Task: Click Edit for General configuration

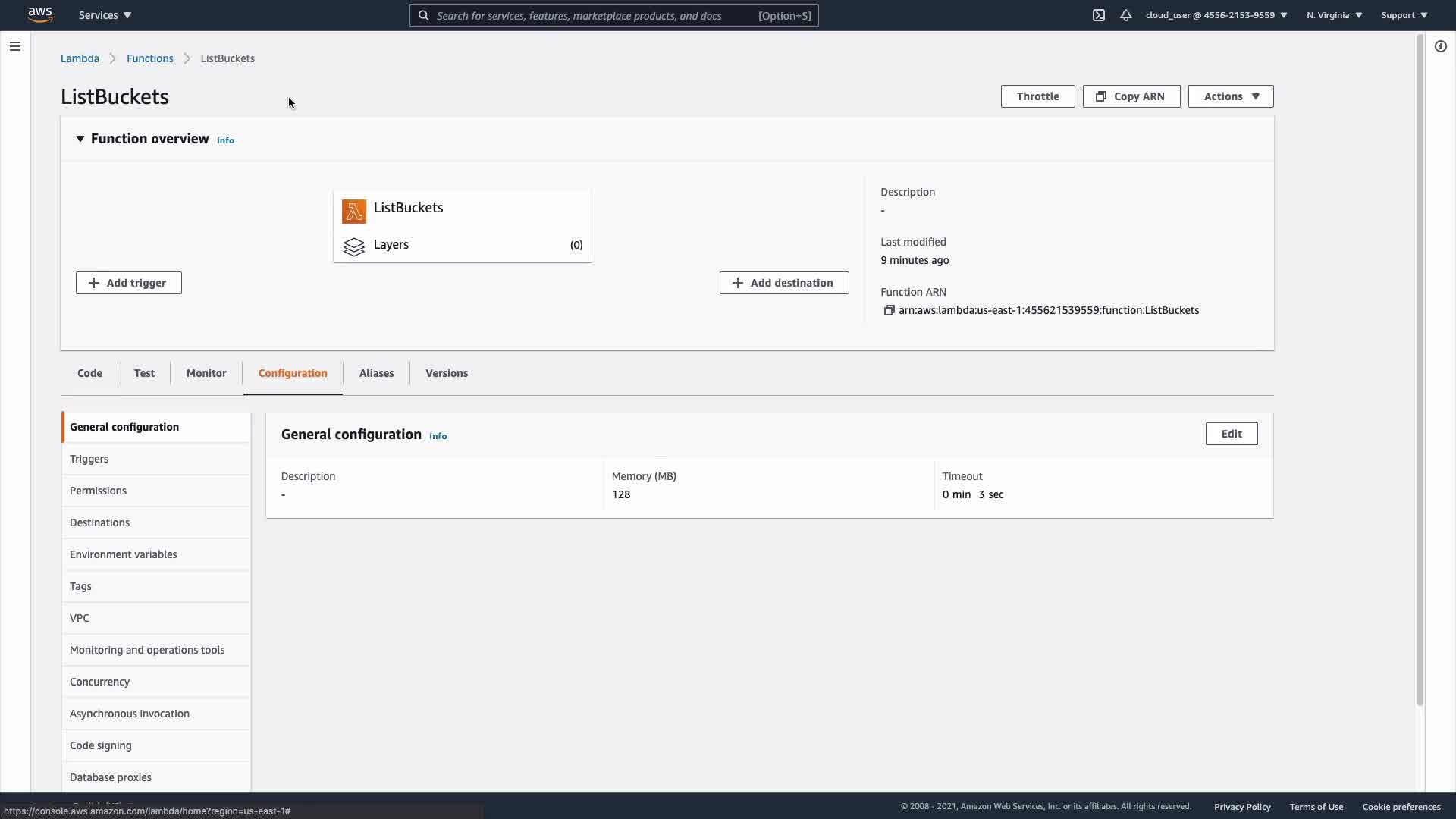Action: coord(1231,434)
